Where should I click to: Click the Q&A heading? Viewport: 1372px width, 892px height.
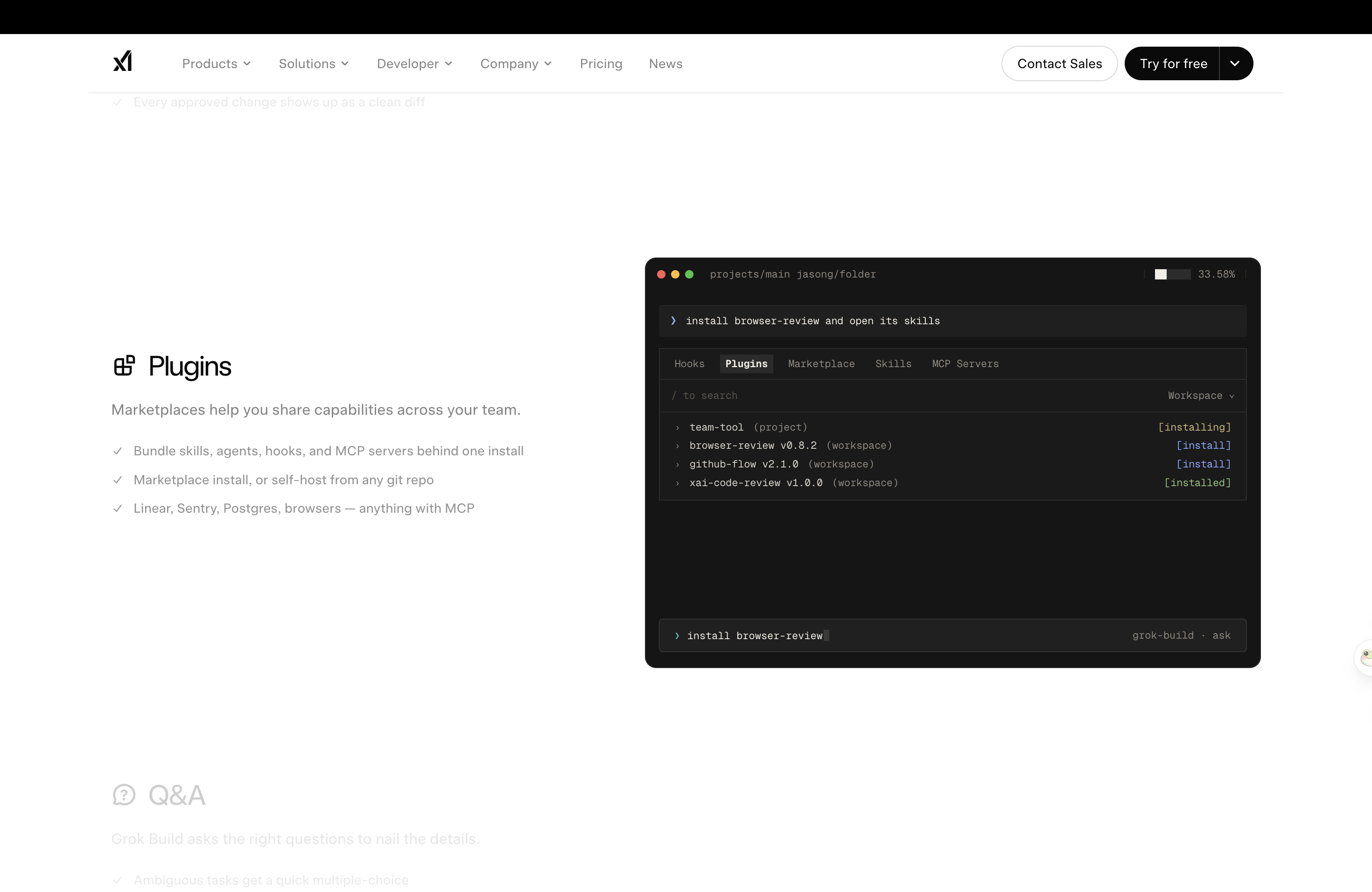176,795
